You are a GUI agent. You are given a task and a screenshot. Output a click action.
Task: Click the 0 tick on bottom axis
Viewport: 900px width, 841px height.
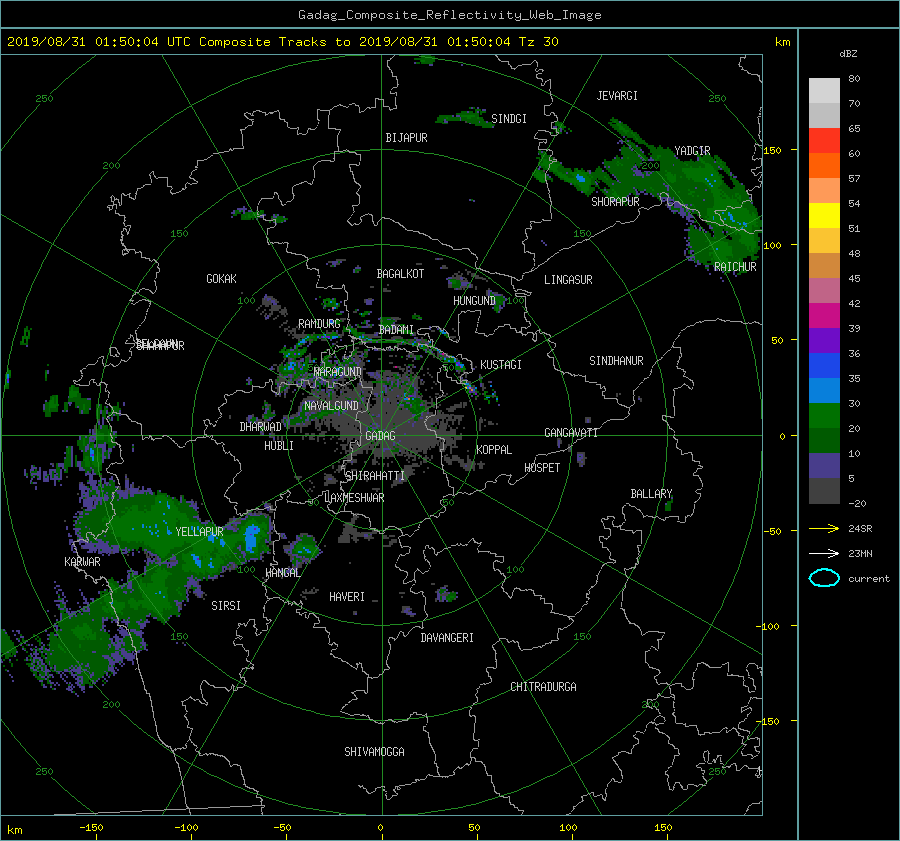tap(380, 827)
